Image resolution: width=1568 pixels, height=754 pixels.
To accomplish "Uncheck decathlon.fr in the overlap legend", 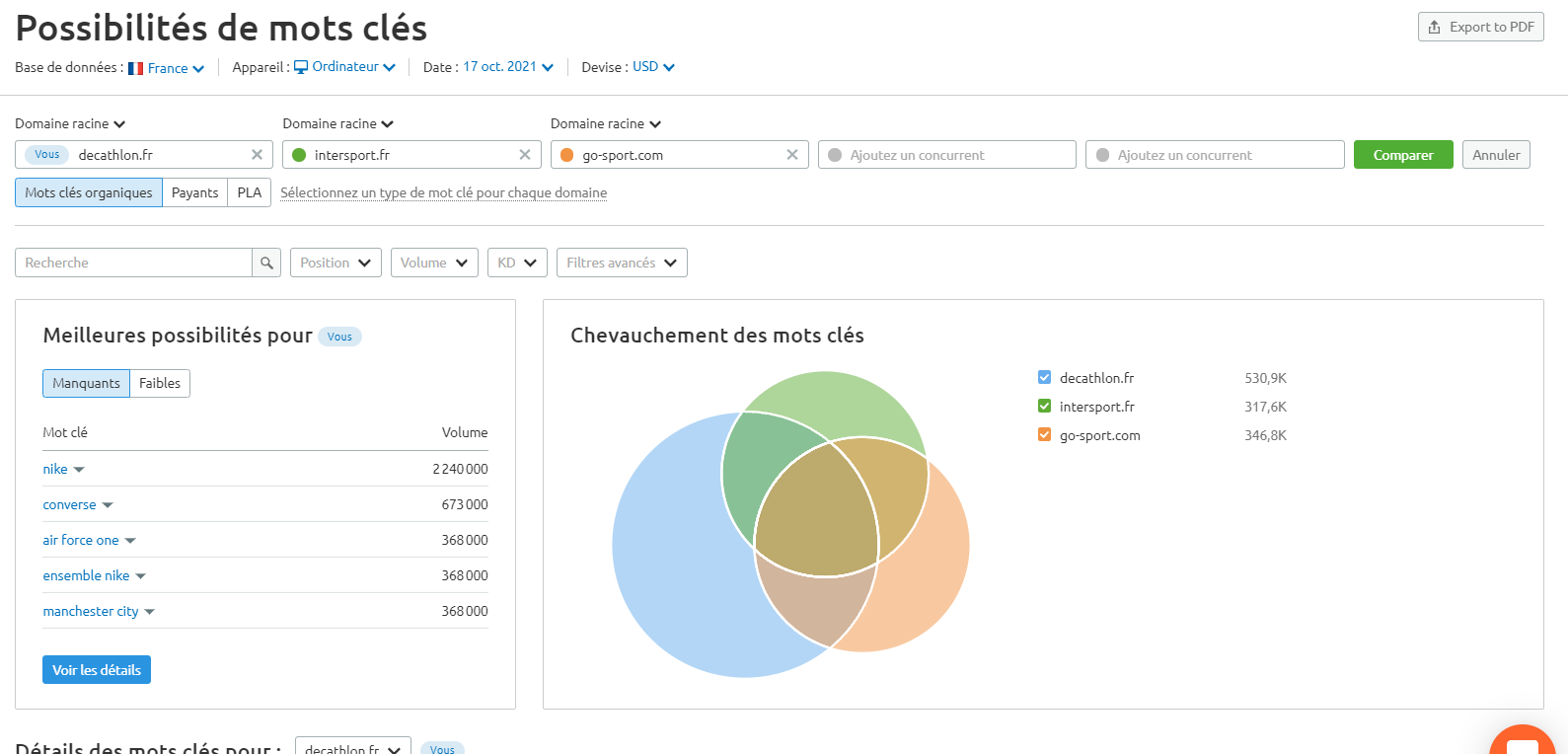I will click(x=1044, y=377).
